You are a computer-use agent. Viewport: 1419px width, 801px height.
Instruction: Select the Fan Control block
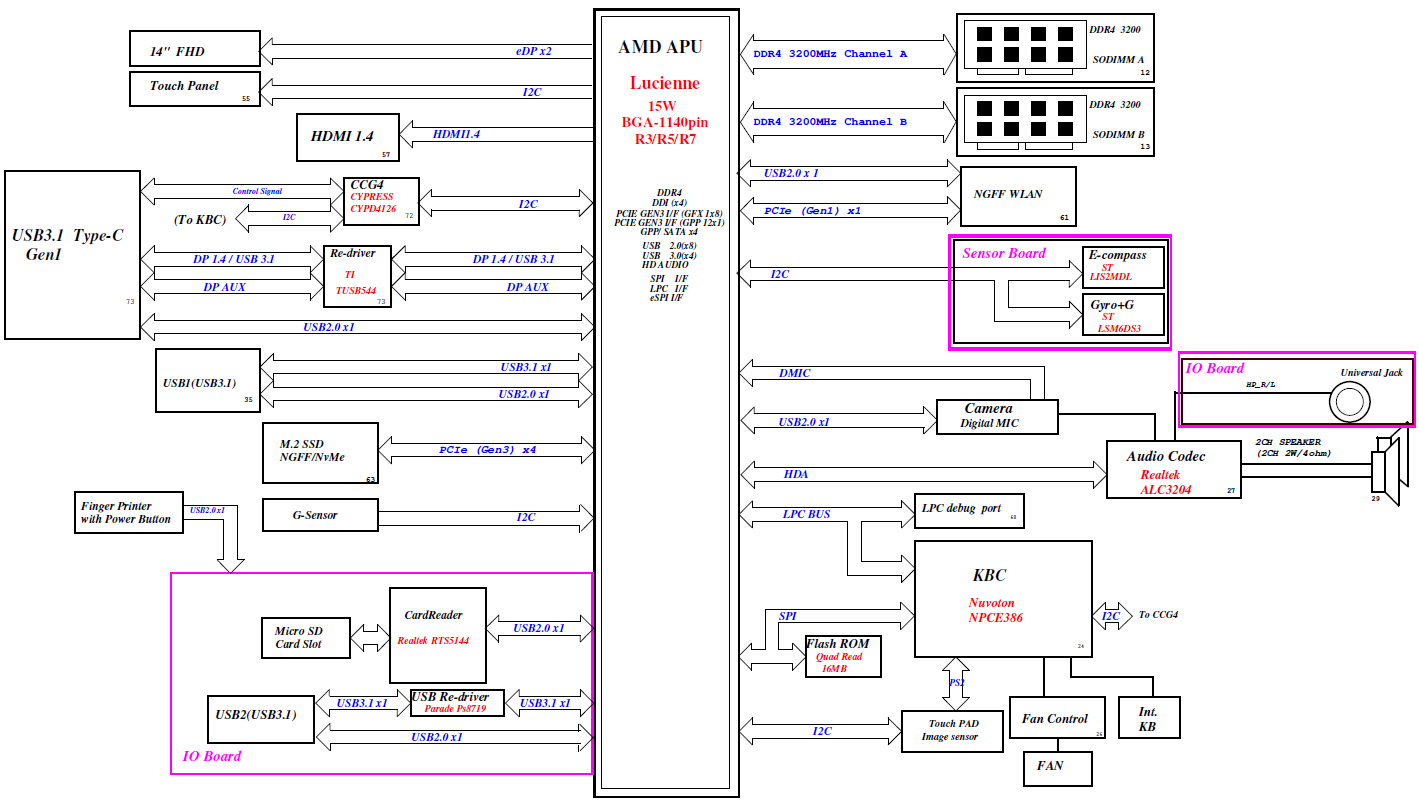click(1058, 719)
